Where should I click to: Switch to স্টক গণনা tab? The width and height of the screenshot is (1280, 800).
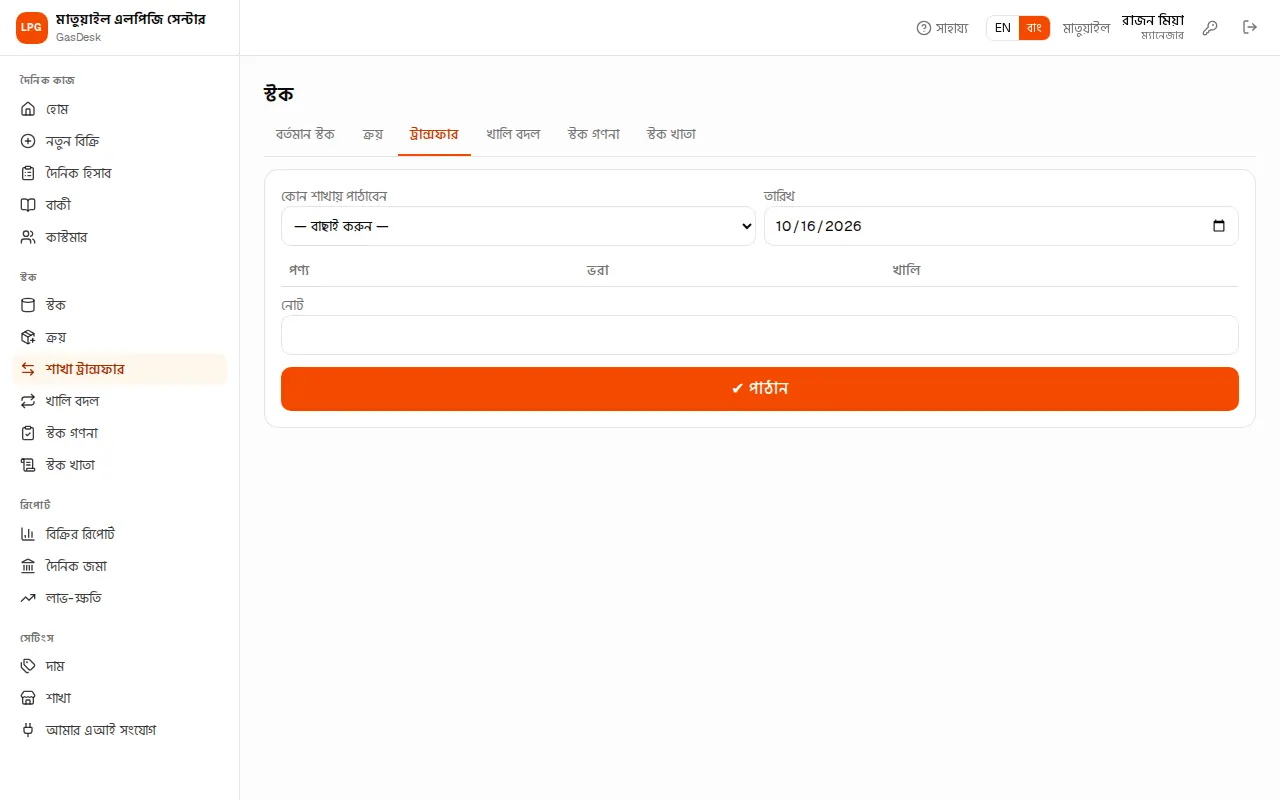[594, 134]
